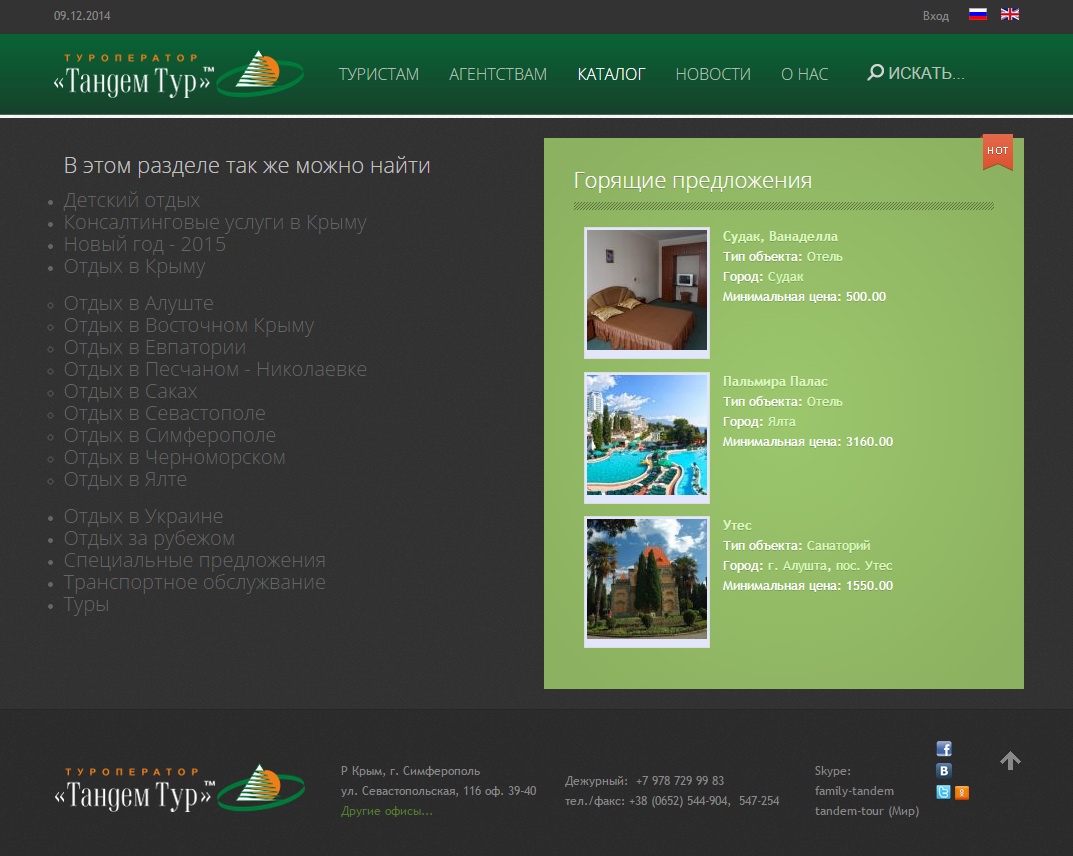Go to the НОВОСТИ section

tap(713, 74)
